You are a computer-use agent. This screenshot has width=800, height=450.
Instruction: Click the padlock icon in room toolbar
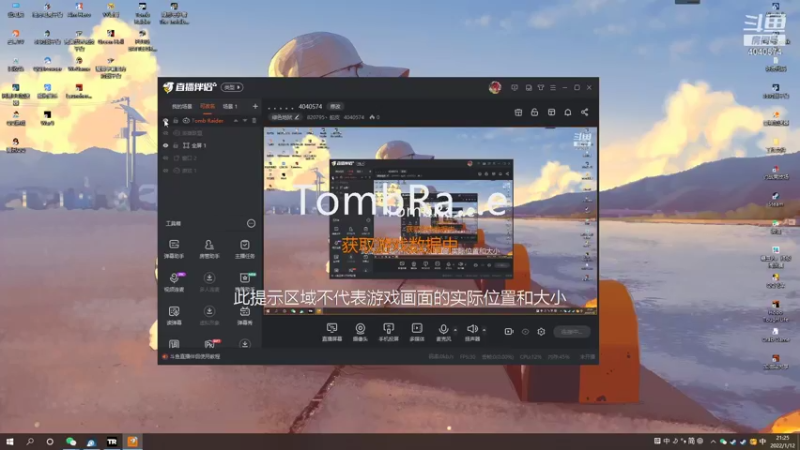coord(535,112)
